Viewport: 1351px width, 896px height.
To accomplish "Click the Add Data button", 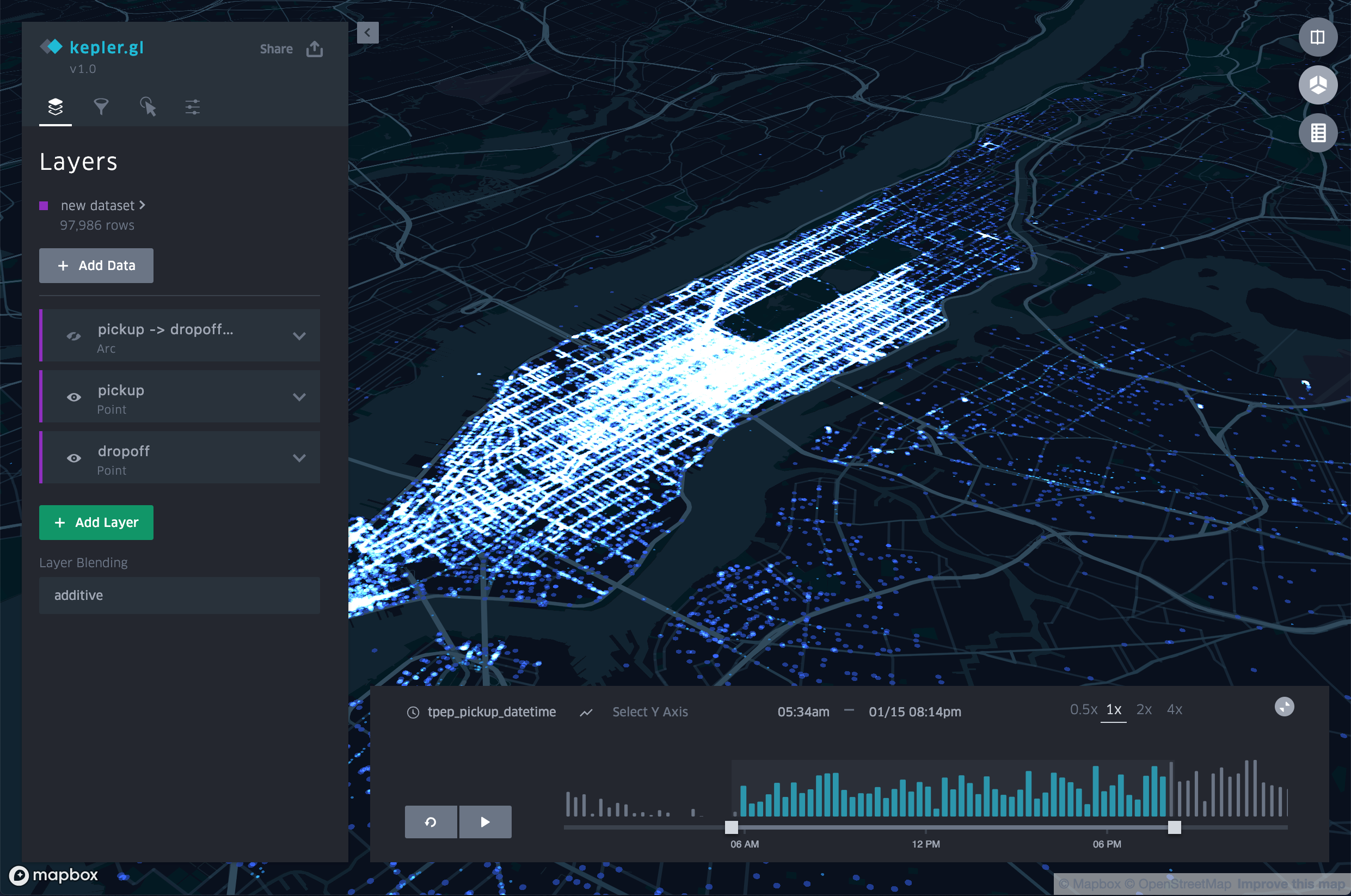I will pos(96,265).
